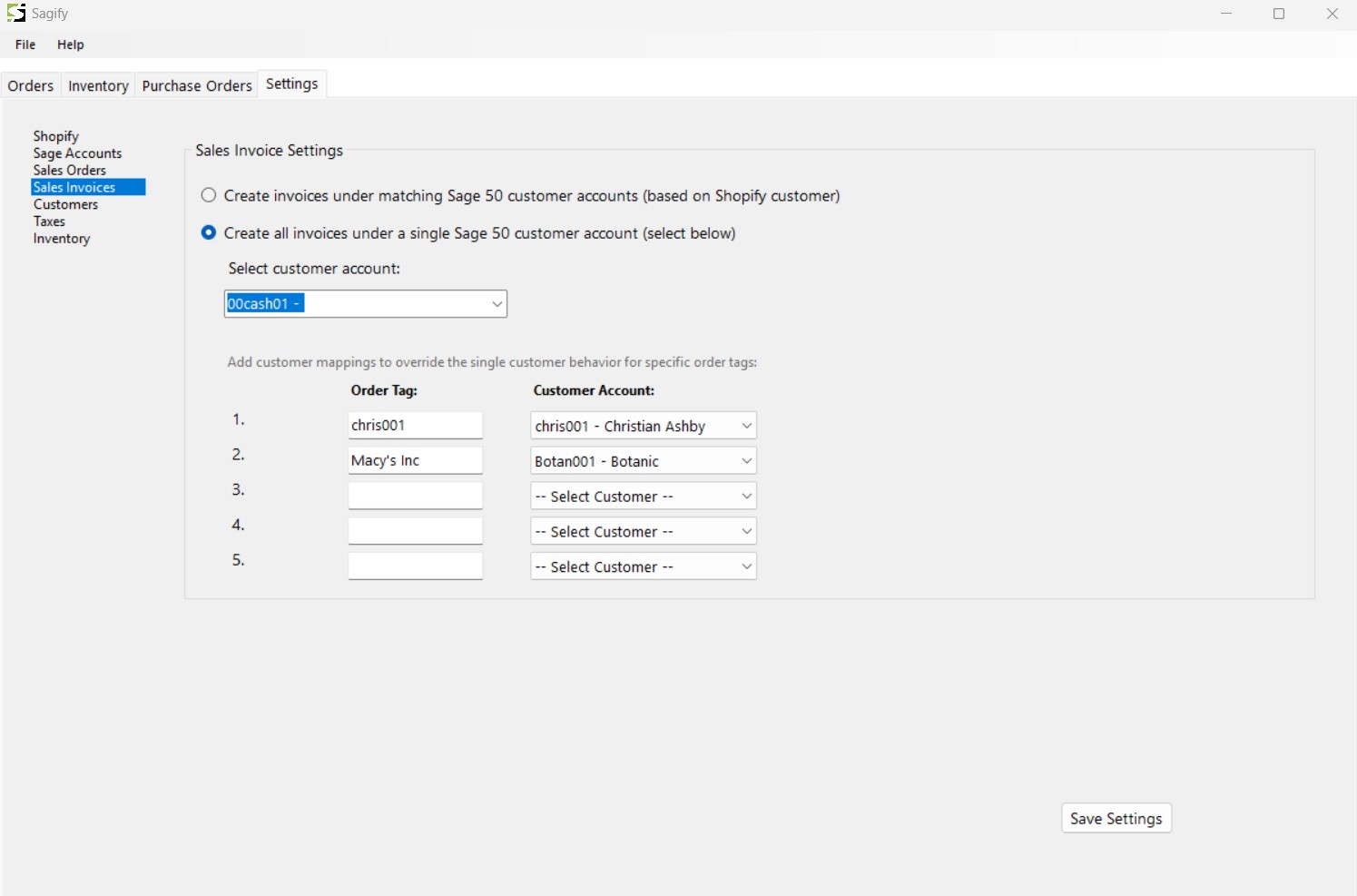Viewport: 1357px width, 896px height.
Task: Open the Help menu
Action: click(x=71, y=44)
